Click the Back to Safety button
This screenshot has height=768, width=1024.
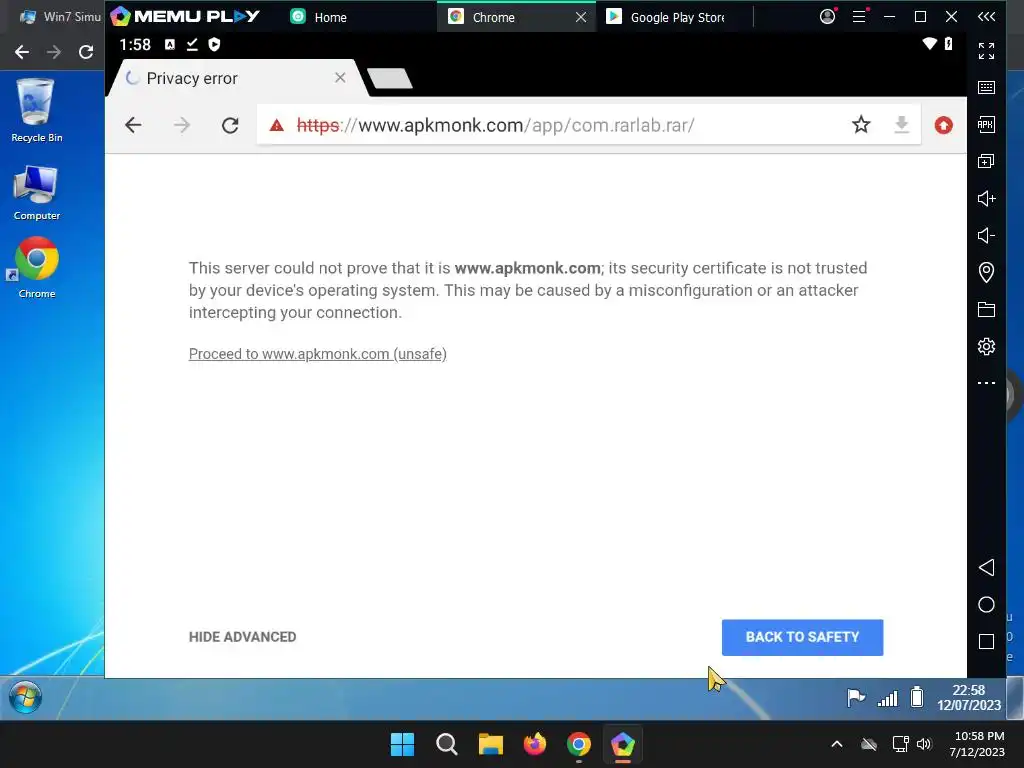(802, 637)
